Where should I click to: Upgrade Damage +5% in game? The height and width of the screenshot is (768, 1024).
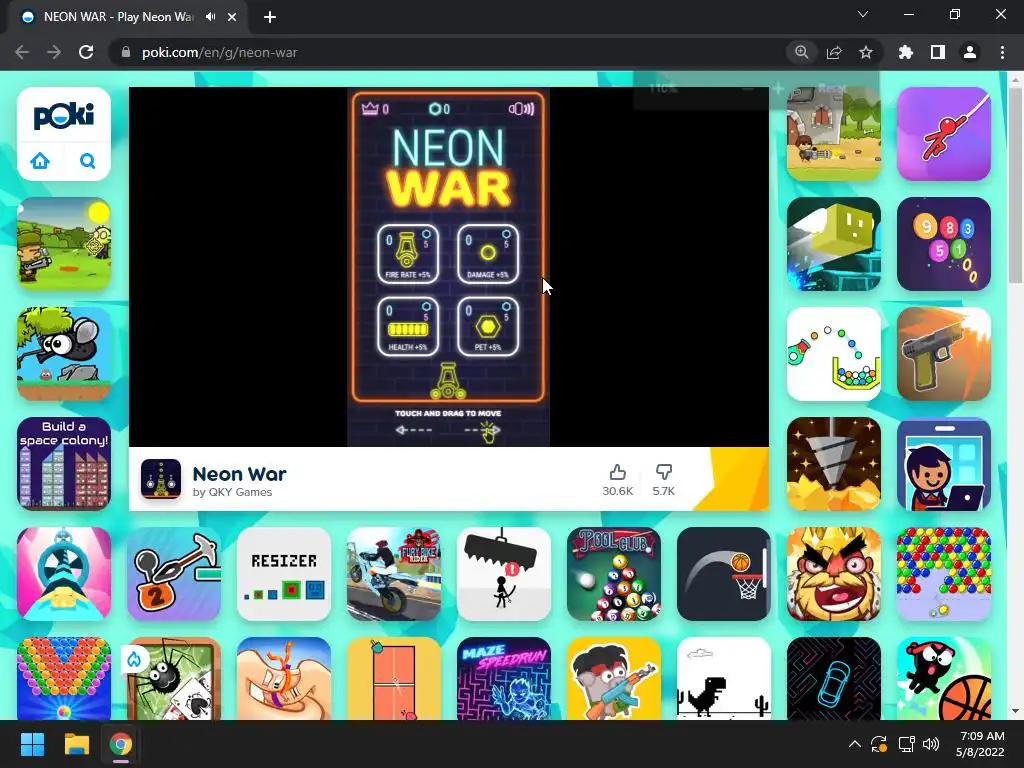(x=488, y=253)
